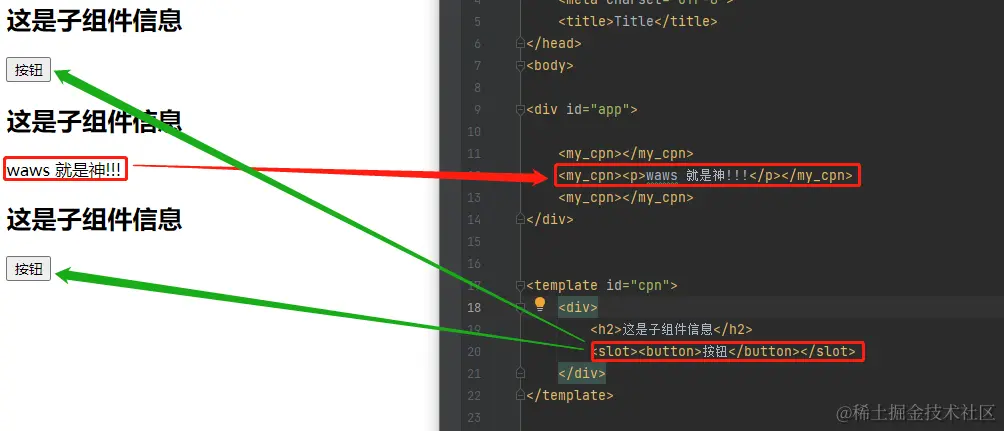This screenshot has height=431, width=1004.
Task: Click the slot button code on line 20
Action: 724,351
